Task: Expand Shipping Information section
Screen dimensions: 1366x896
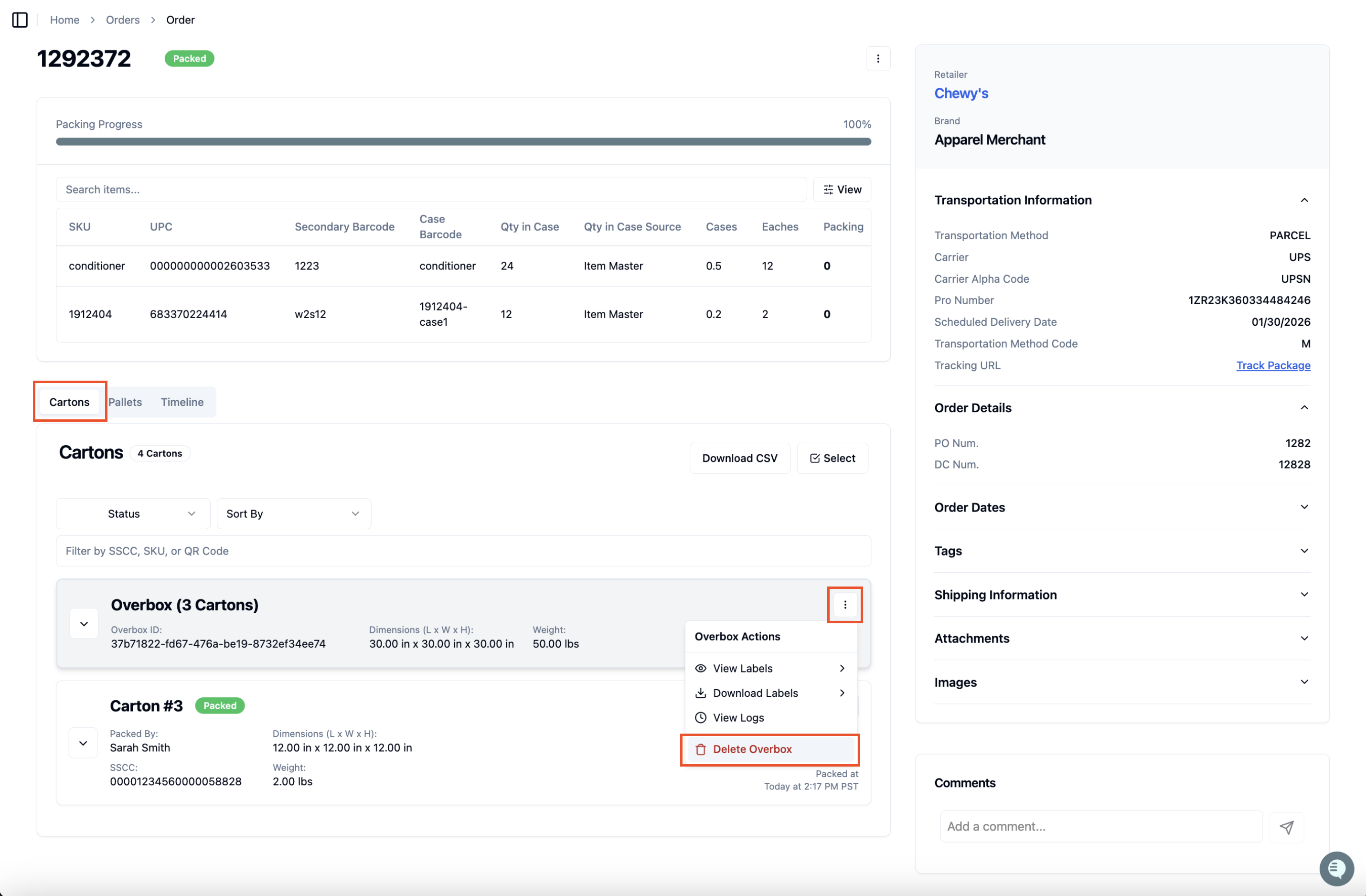Action: [1303, 595]
